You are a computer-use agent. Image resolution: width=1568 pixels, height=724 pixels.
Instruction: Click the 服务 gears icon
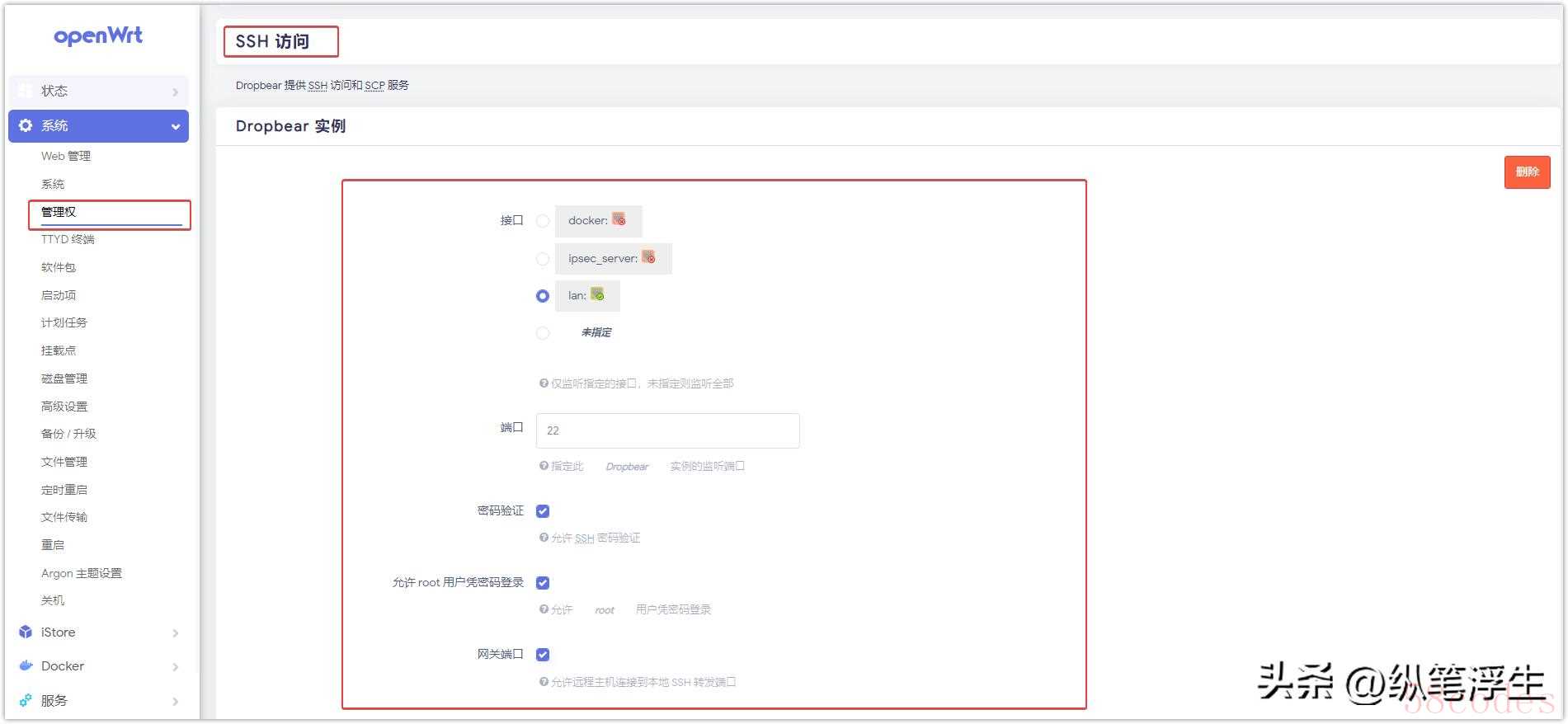point(26,700)
